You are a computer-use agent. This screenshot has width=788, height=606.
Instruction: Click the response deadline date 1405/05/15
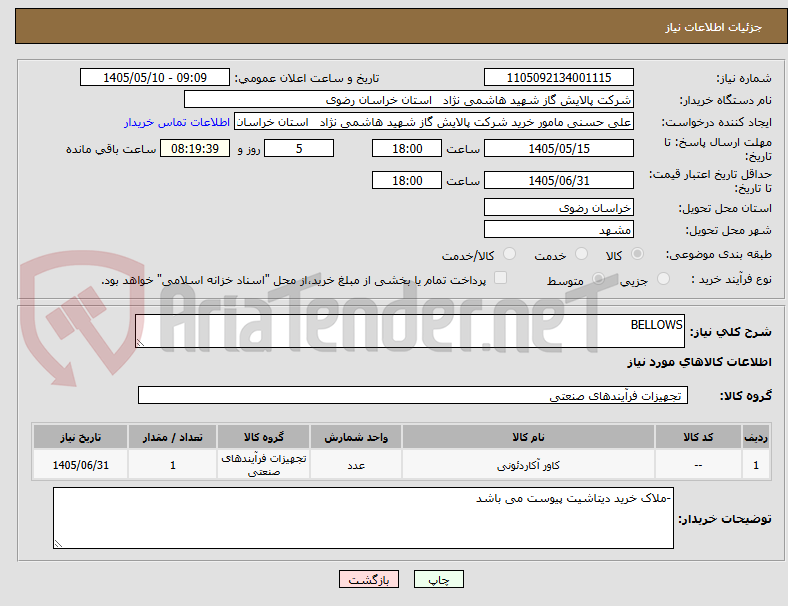pos(559,148)
